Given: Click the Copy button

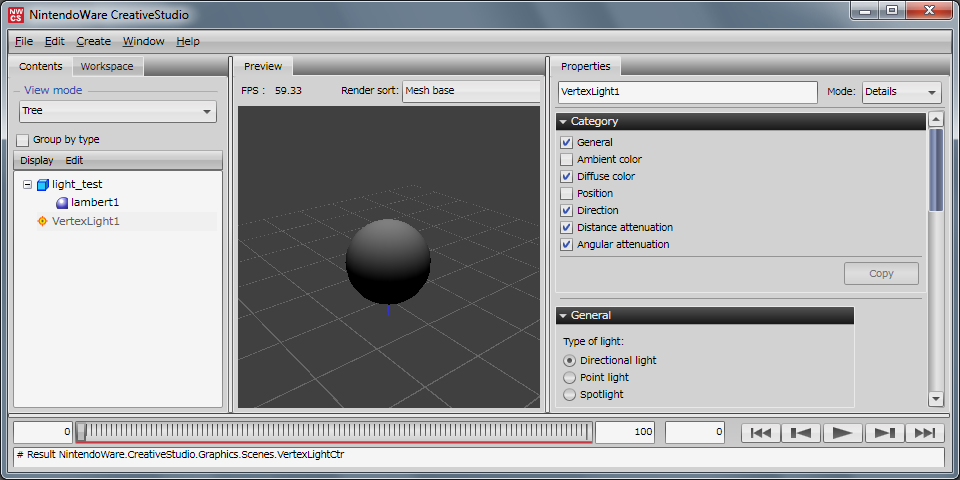Looking at the screenshot, I should pyautogui.click(x=881, y=274).
